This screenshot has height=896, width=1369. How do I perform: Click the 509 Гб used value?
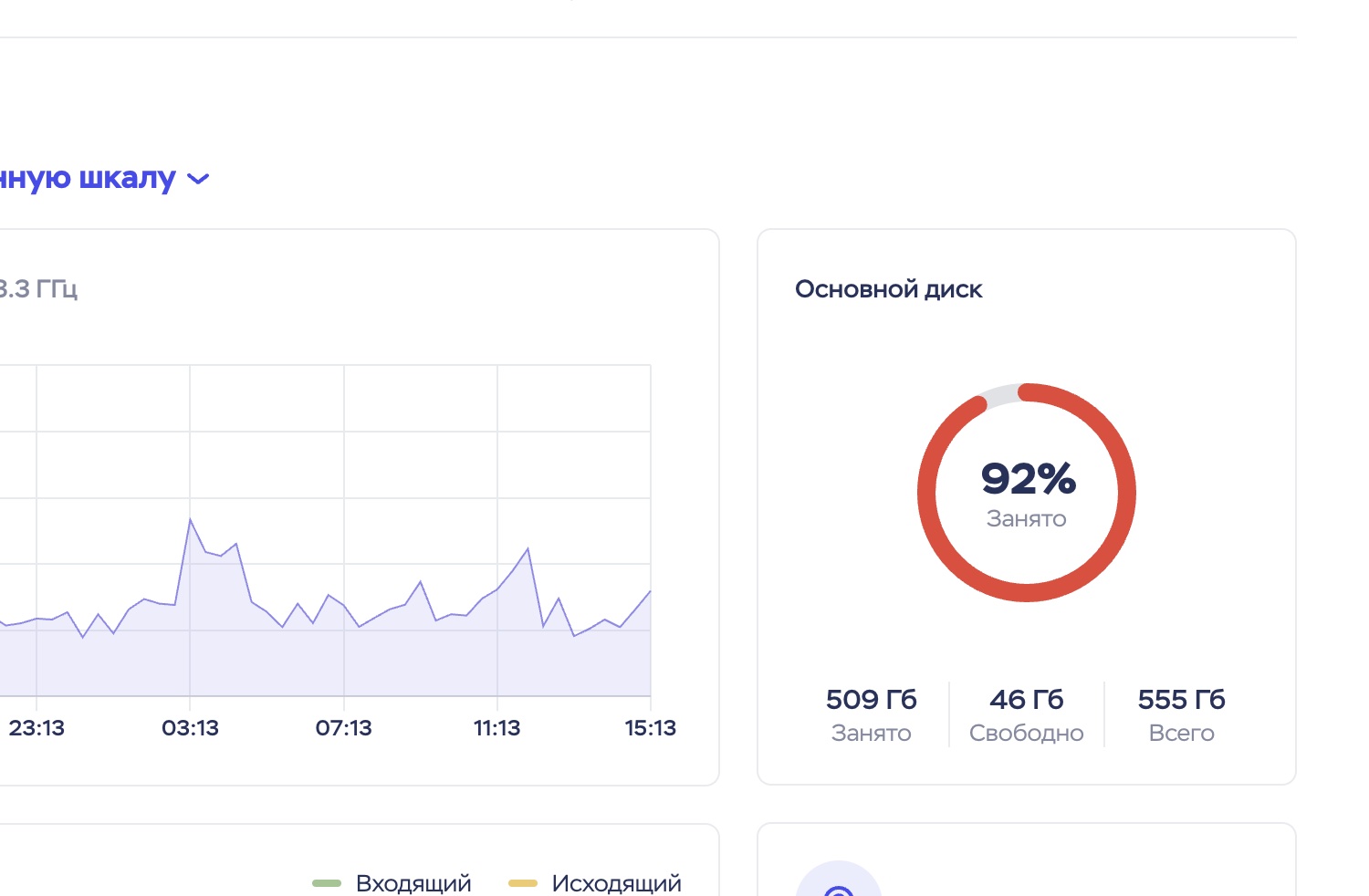click(x=872, y=700)
